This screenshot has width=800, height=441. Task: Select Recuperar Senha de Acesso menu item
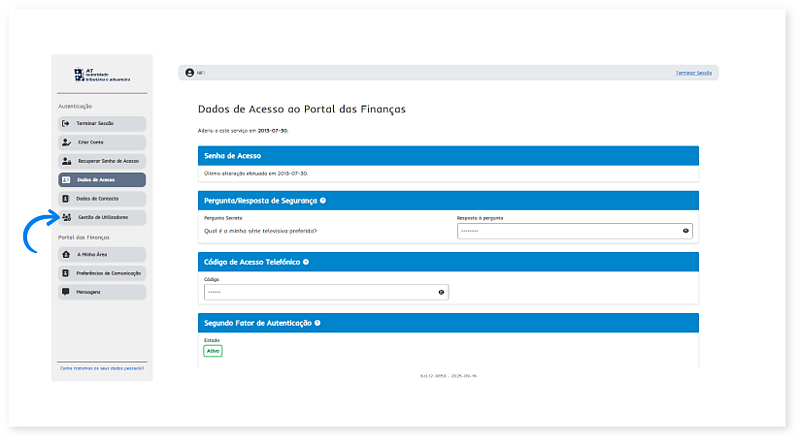point(102,161)
